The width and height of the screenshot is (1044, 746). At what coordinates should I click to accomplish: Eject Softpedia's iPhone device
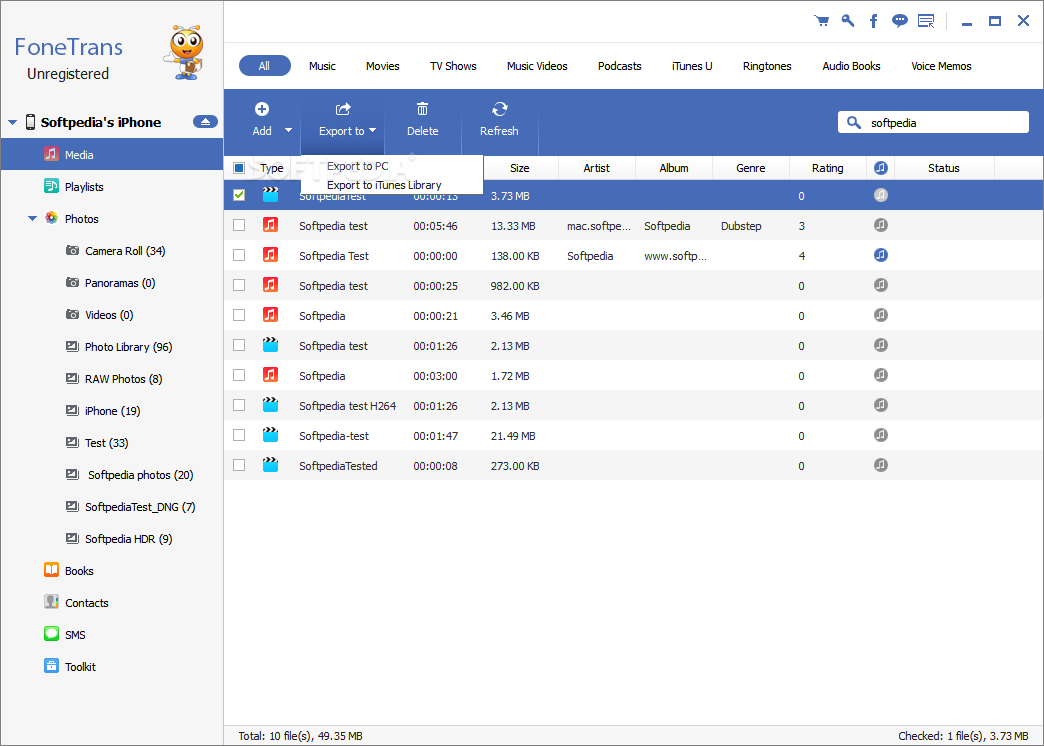pos(205,122)
